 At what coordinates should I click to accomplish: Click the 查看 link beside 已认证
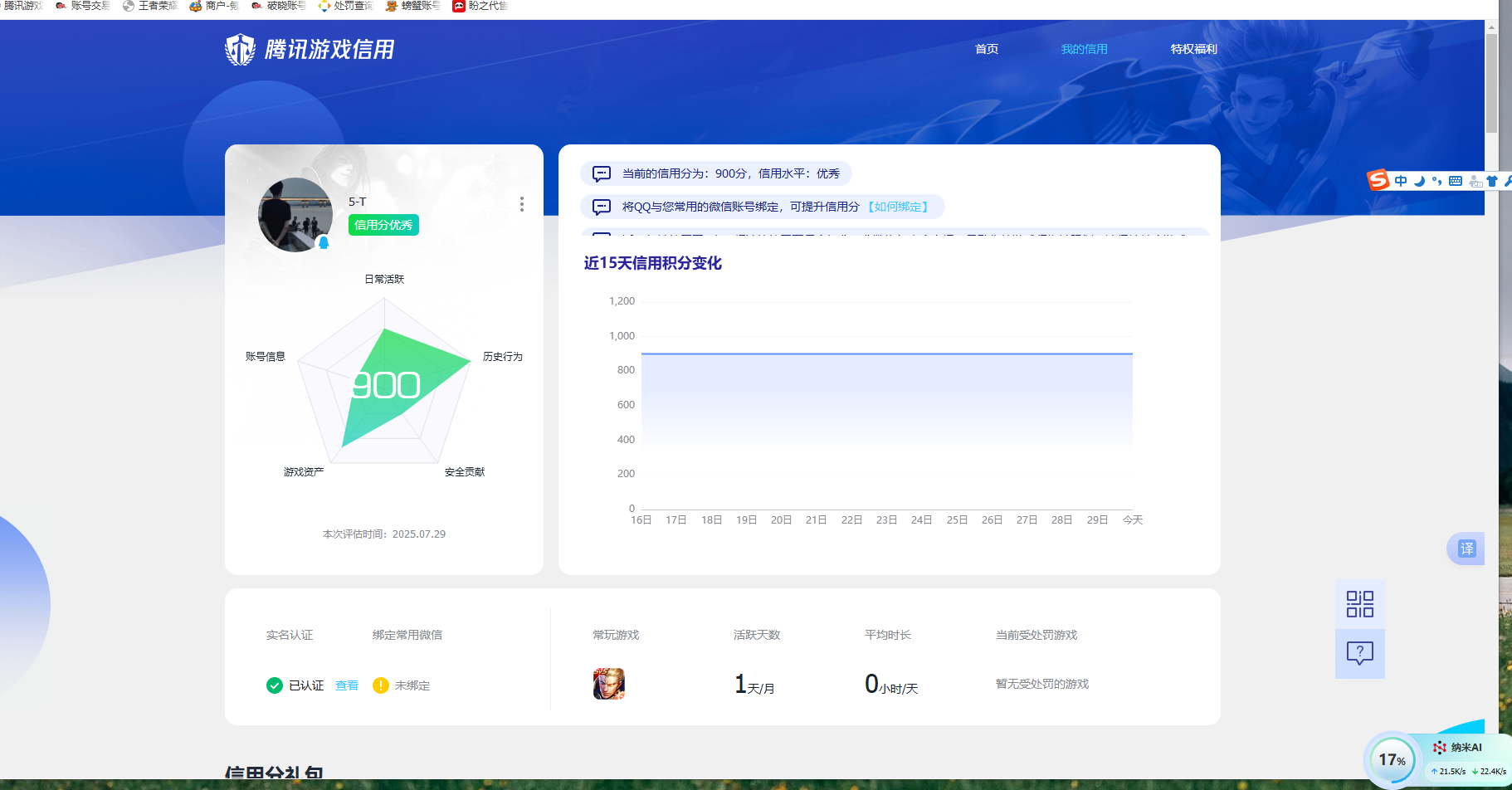347,685
